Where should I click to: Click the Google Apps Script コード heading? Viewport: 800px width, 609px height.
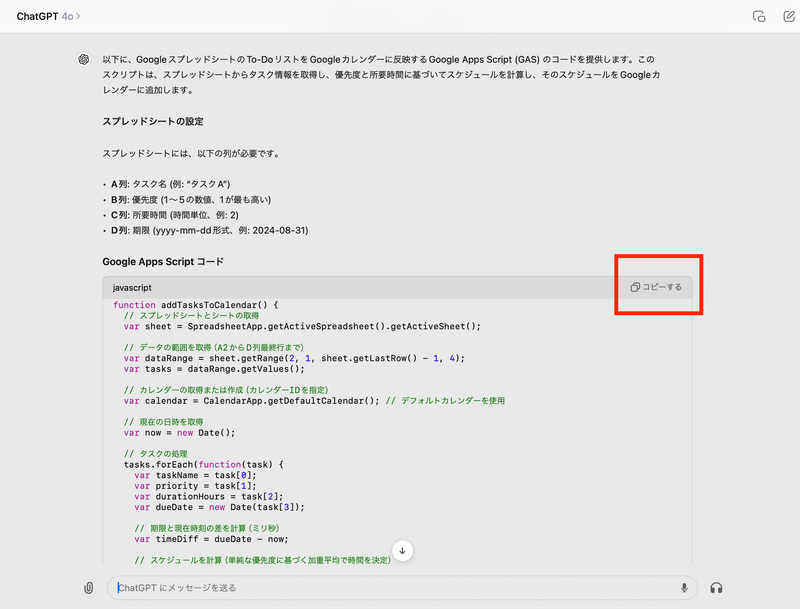point(163,262)
